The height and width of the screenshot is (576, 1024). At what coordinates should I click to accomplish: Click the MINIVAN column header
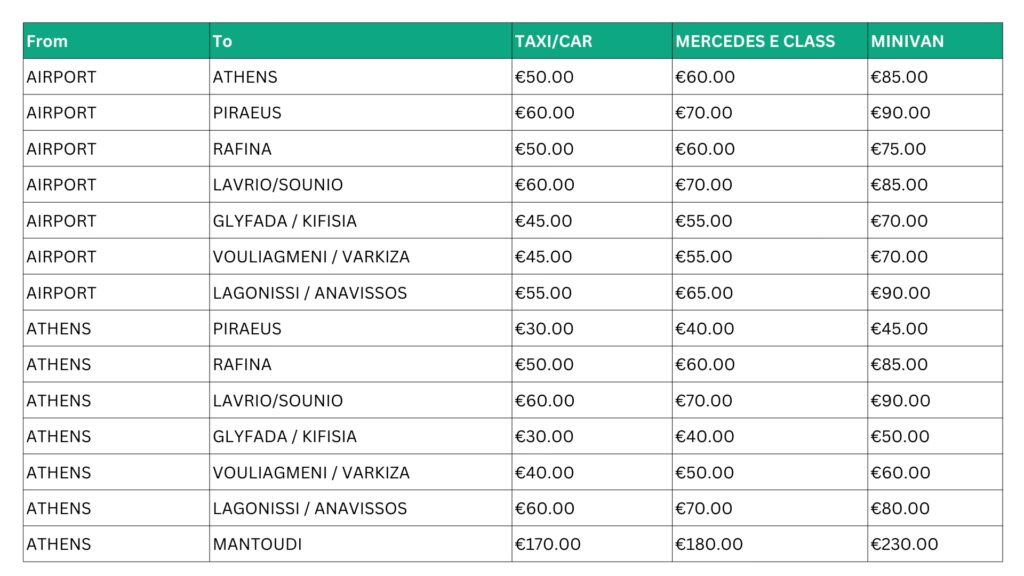pos(907,41)
